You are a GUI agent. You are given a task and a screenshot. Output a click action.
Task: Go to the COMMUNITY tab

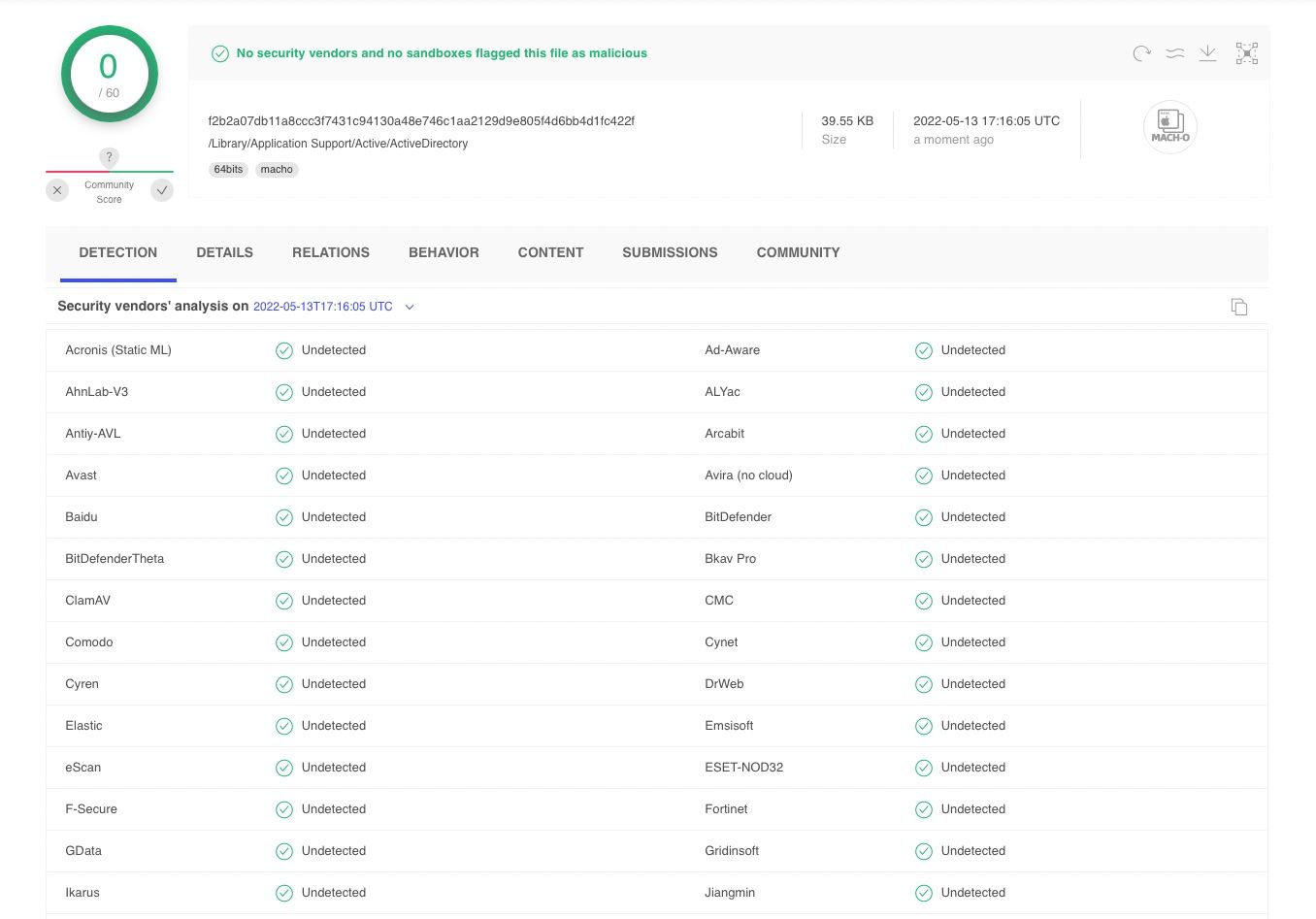point(798,252)
